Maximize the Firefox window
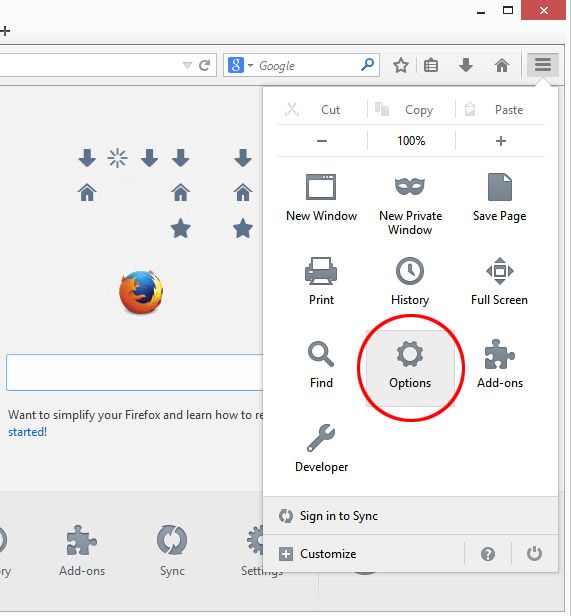The height and width of the screenshot is (616, 571). tap(508, 10)
